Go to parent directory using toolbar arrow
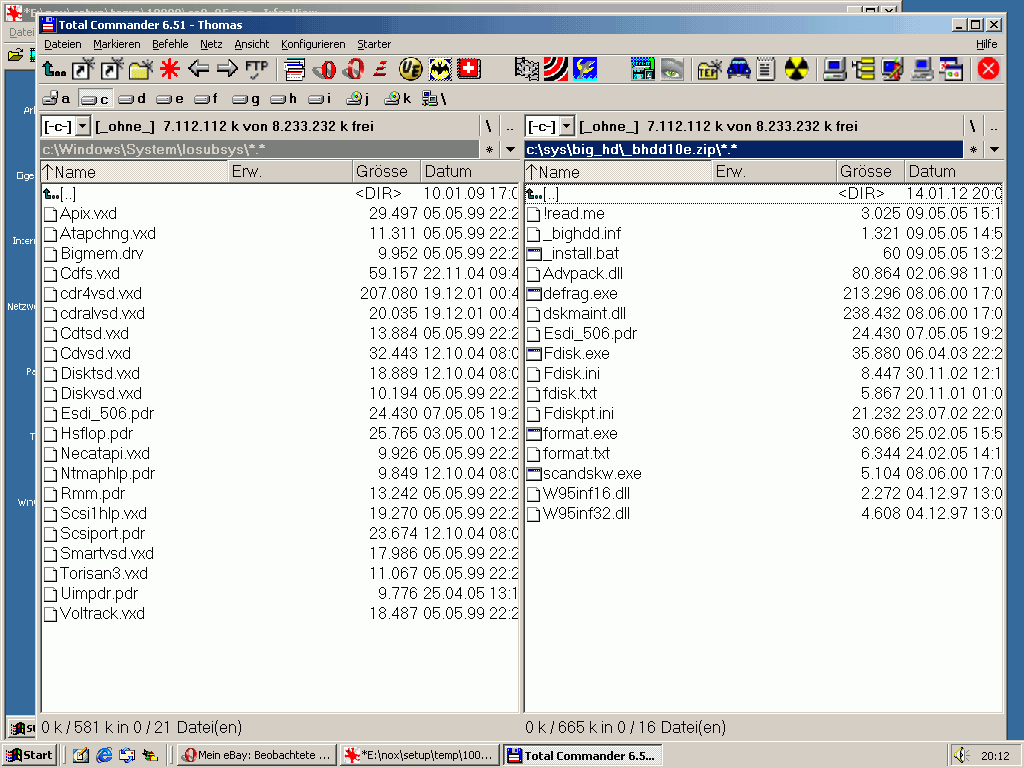Screen dimensions: 1024x768 point(54,69)
